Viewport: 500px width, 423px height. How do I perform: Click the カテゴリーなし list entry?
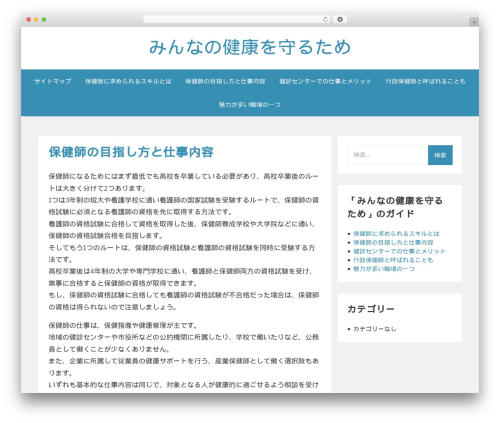click(x=375, y=329)
